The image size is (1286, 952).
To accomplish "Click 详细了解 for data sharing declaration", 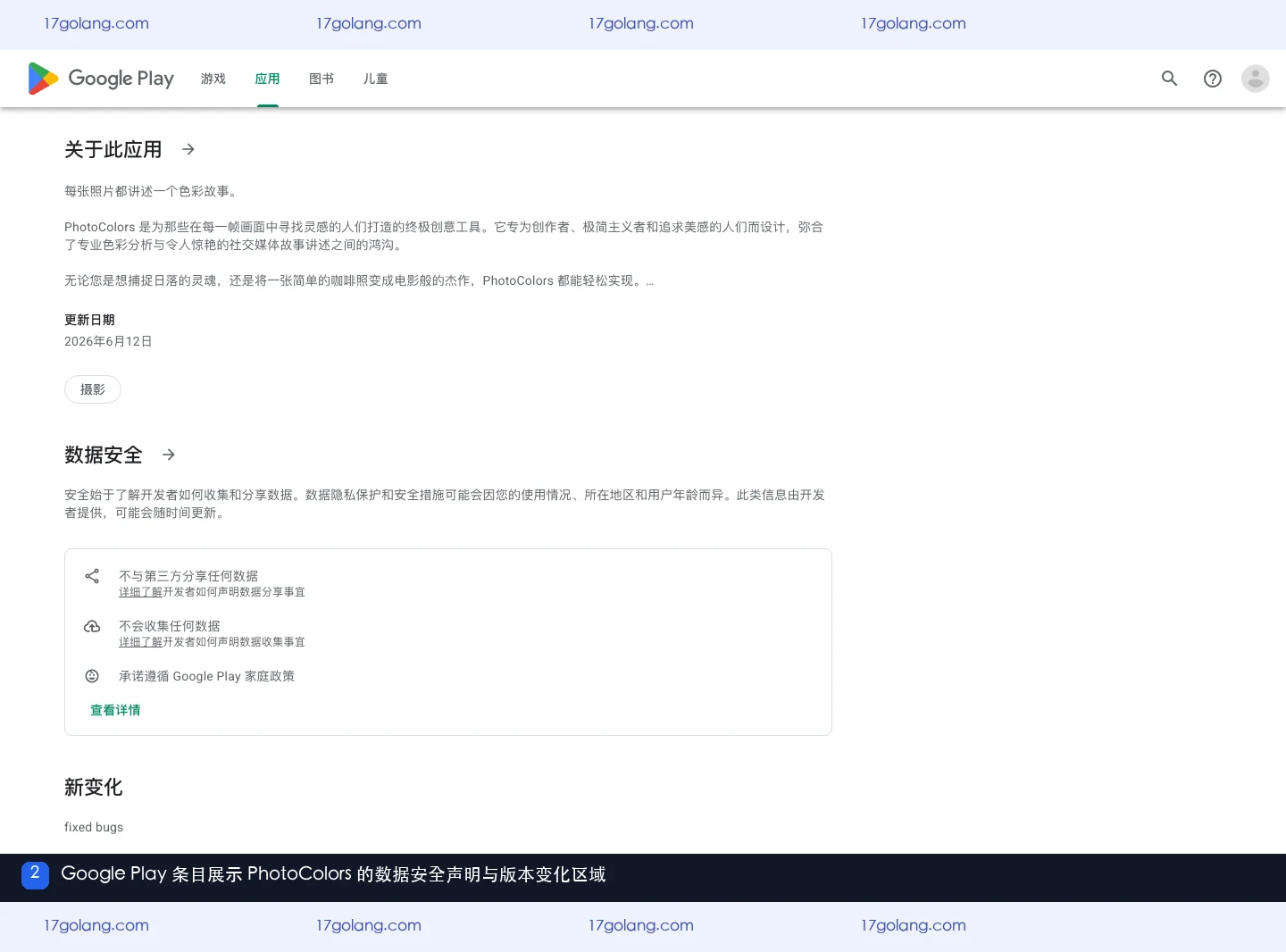I will click(x=141, y=592).
